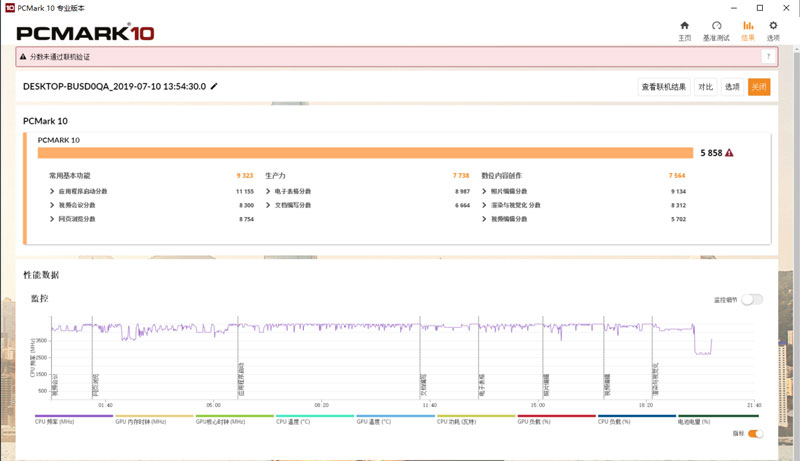Click the overall score 5 858
The width and height of the screenshot is (800, 461).
pos(711,153)
